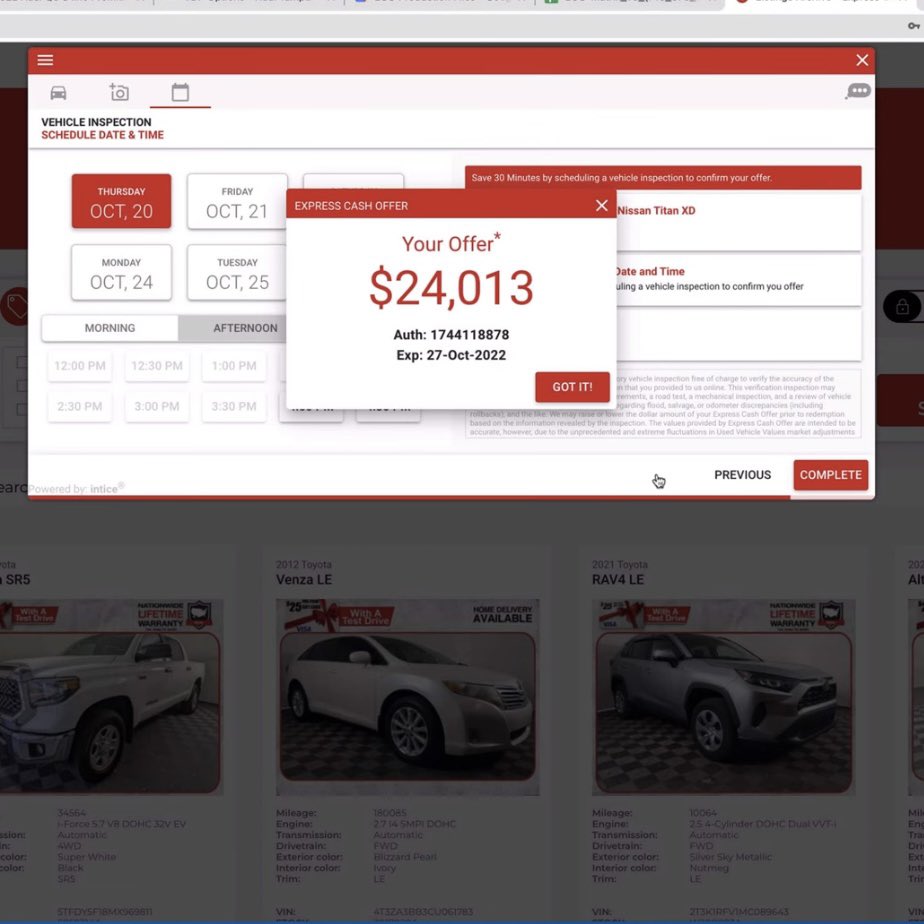Choose Thursday Oct 20 date

(x=121, y=201)
